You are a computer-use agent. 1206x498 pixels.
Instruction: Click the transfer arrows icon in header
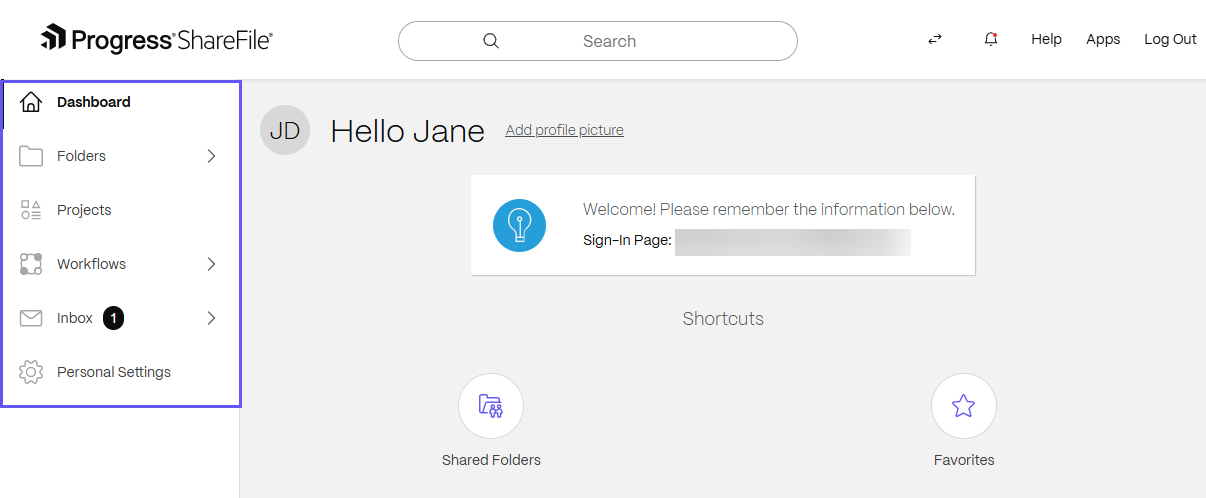[x=935, y=39]
